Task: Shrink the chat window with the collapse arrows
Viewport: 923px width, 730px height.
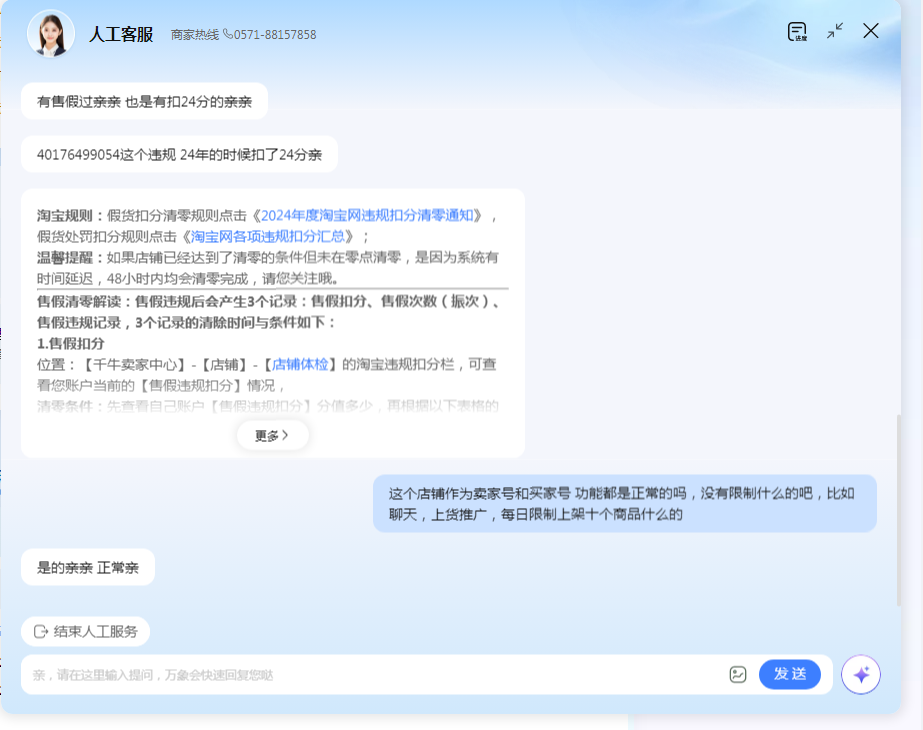Action: coord(835,31)
